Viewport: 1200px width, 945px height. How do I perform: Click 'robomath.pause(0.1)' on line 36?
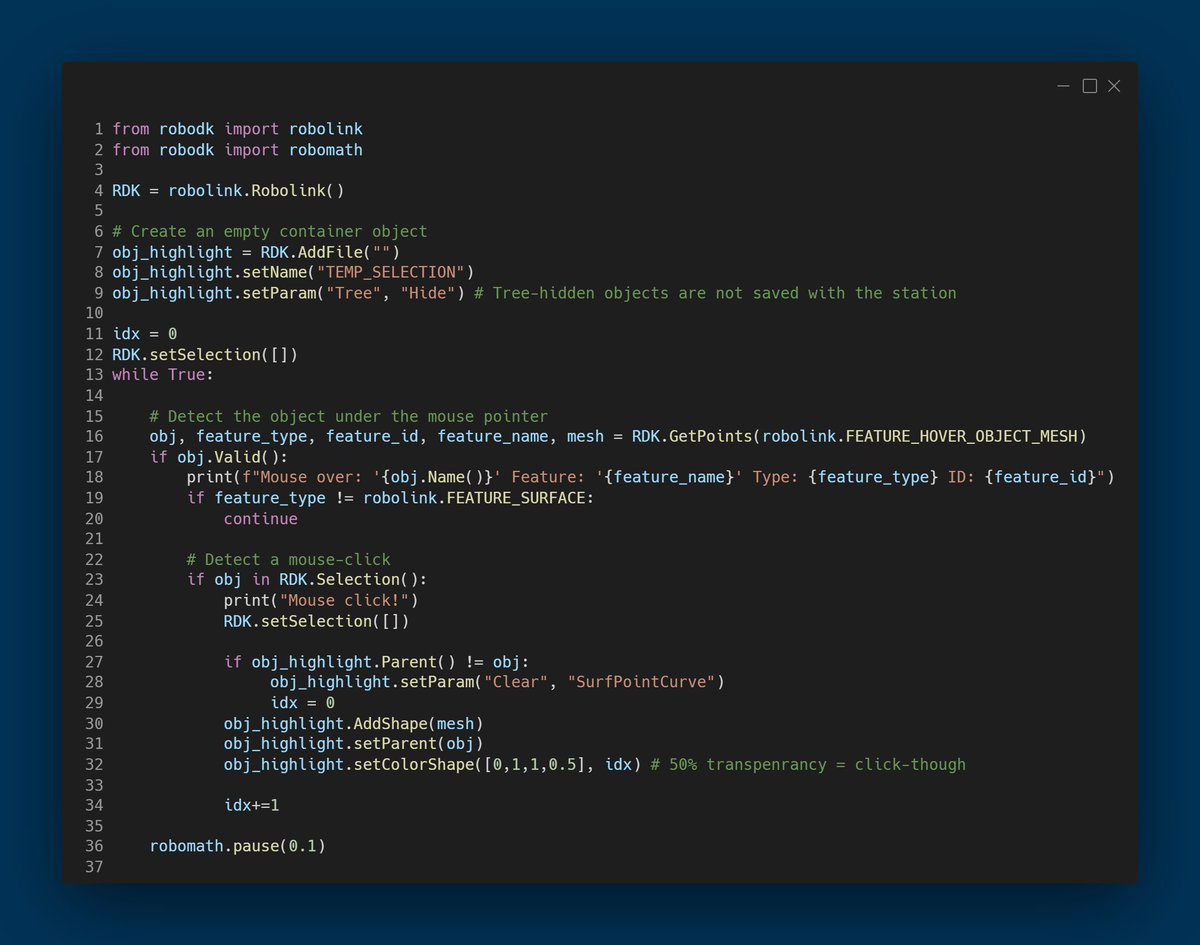click(238, 847)
